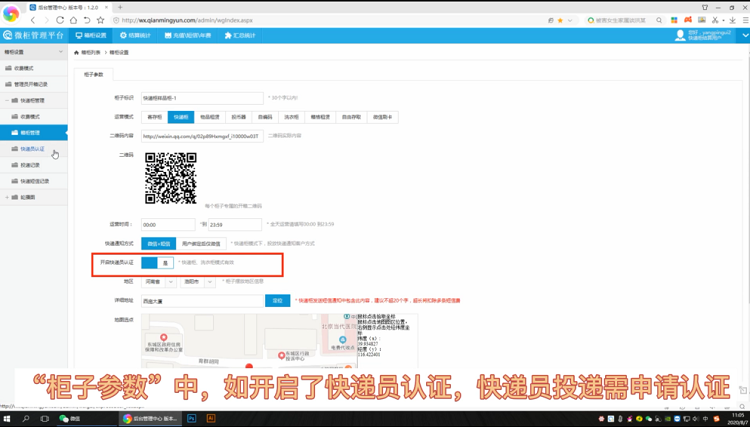Click the home icon in breadcrumb
Image resolution: width=750 pixels, height=427 pixels.
tap(76, 53)
